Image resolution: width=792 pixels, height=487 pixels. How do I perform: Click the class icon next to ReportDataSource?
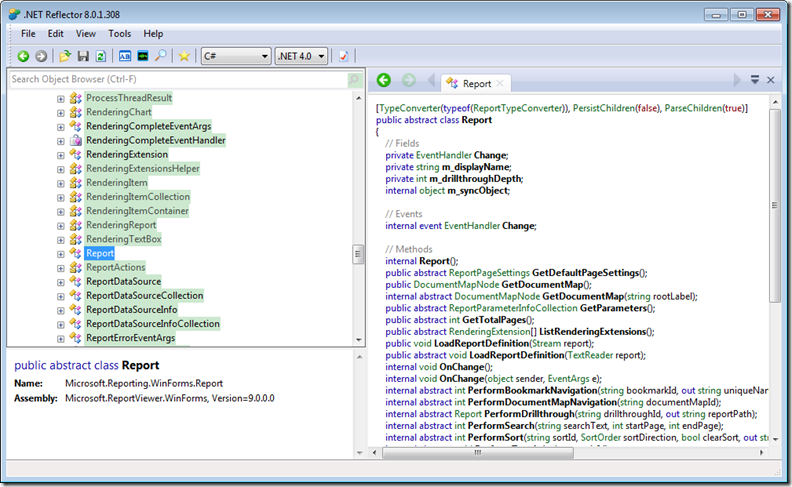[x=76, y=281]
